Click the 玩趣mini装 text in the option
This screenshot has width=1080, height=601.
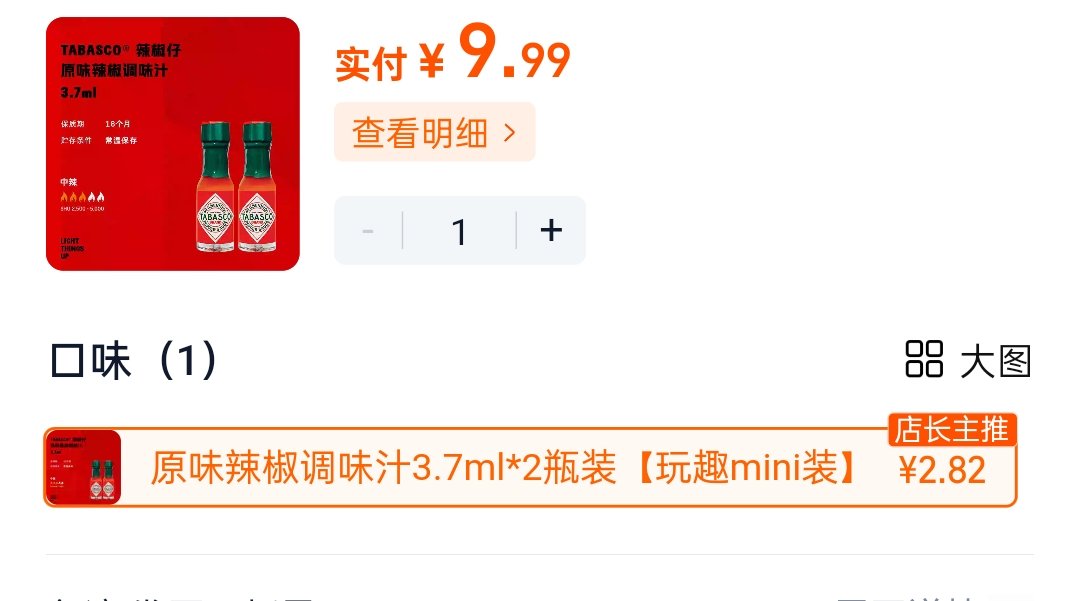coord(747,468)
